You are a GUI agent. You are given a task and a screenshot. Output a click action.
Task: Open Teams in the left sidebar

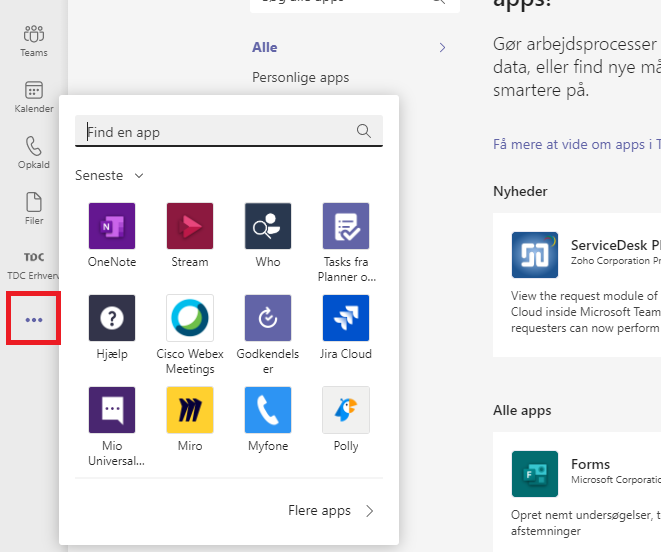coord(34,41)
